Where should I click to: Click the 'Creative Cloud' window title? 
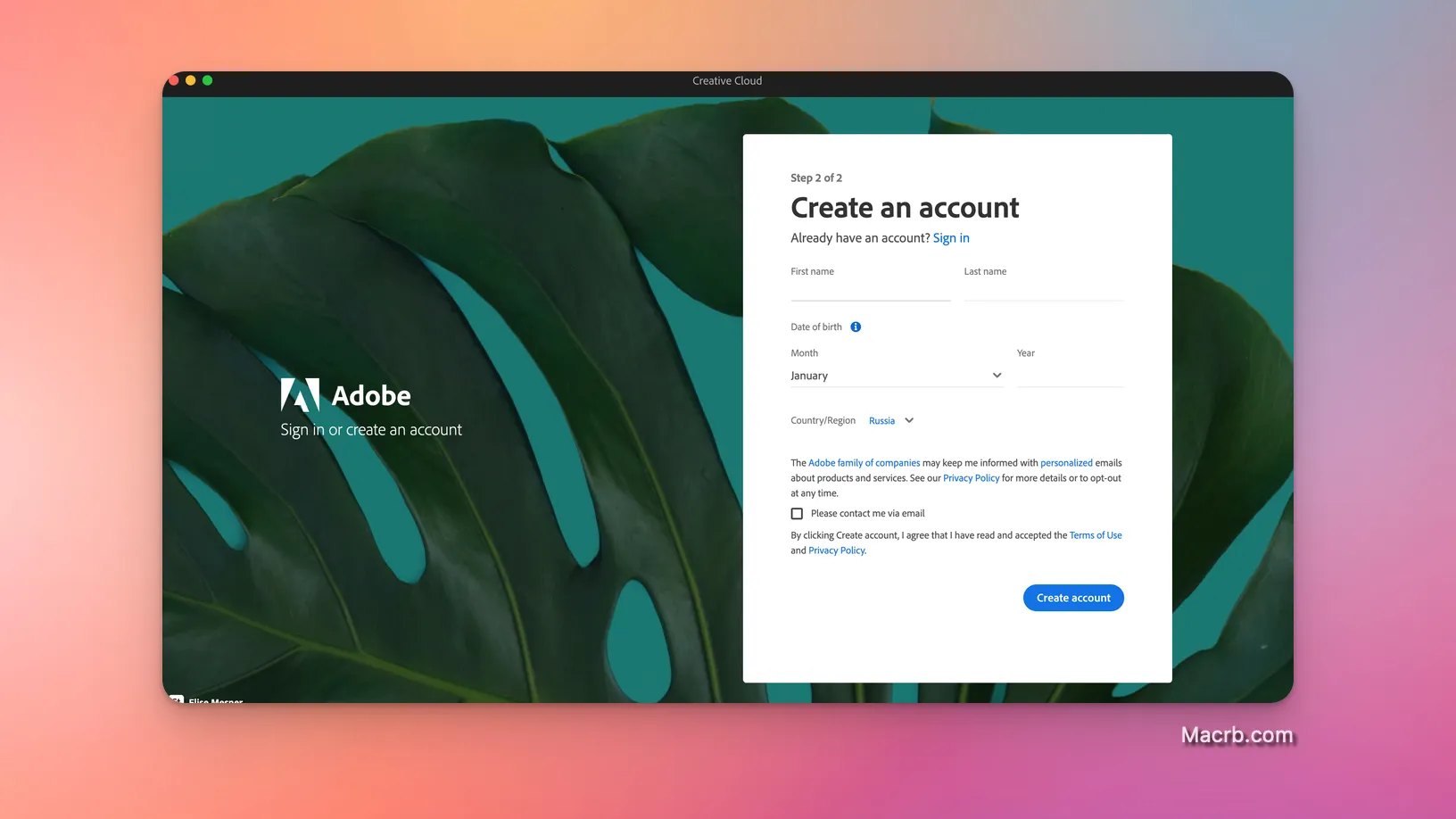point(727,80)
